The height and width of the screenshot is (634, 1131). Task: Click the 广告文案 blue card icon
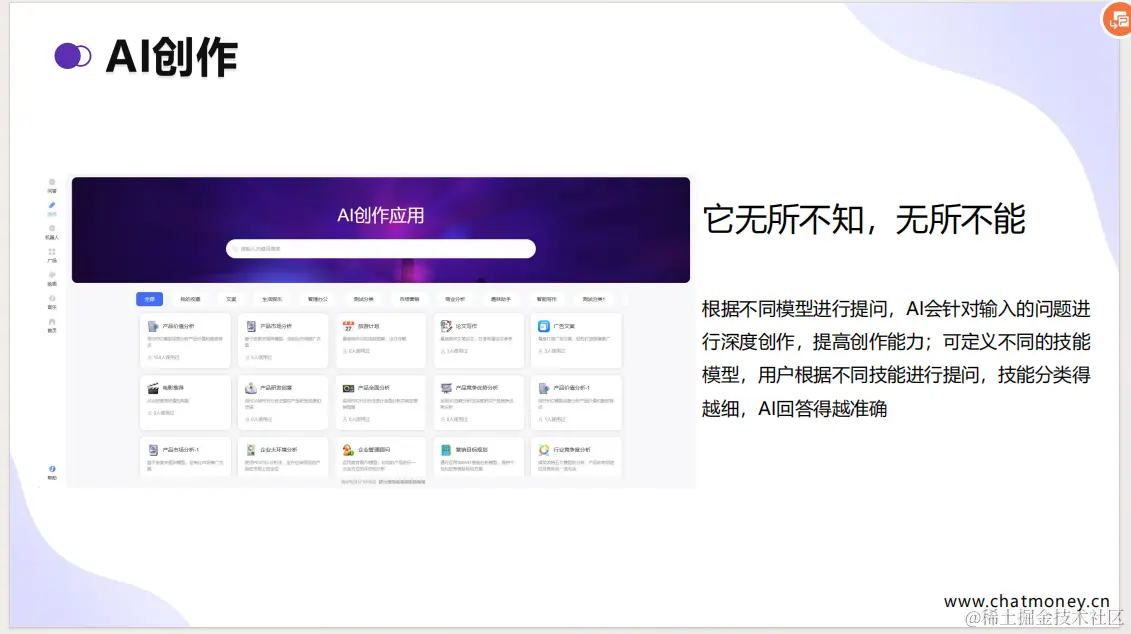point(544,327)
